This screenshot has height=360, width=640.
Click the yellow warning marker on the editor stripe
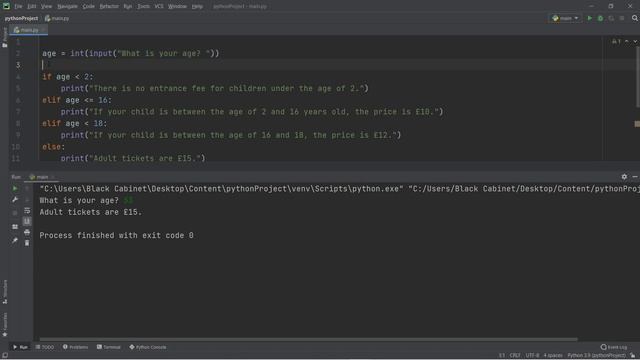(x=637, y=124)
